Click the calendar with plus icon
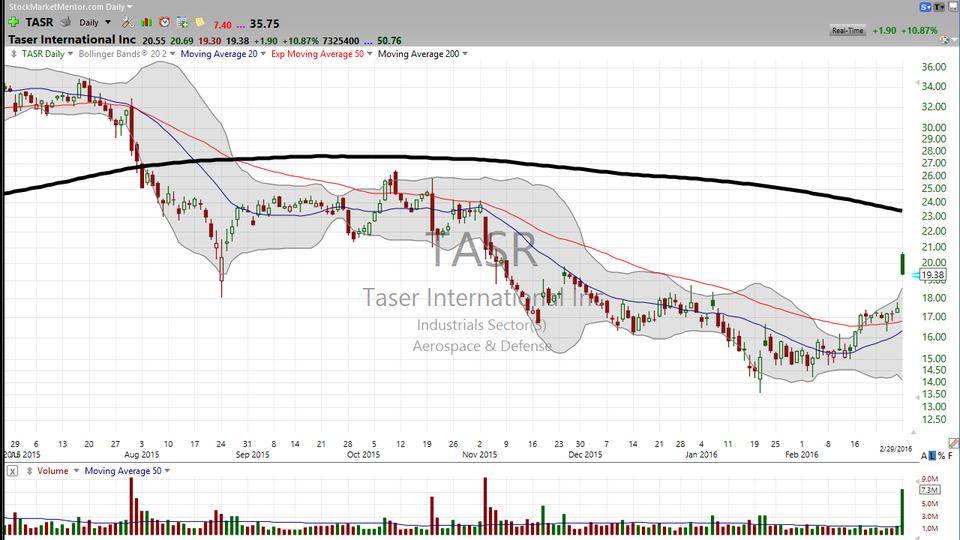This screenshot has height=540, width=960. click(x=182, y=22)
